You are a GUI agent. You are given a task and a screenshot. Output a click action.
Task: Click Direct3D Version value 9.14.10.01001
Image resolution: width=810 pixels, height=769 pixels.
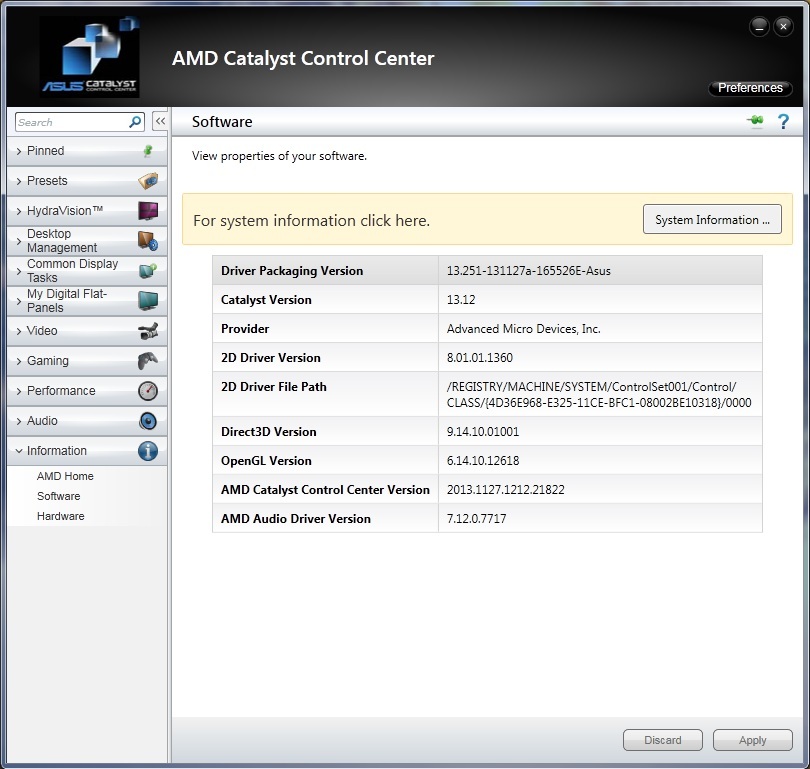click(482, 432)
